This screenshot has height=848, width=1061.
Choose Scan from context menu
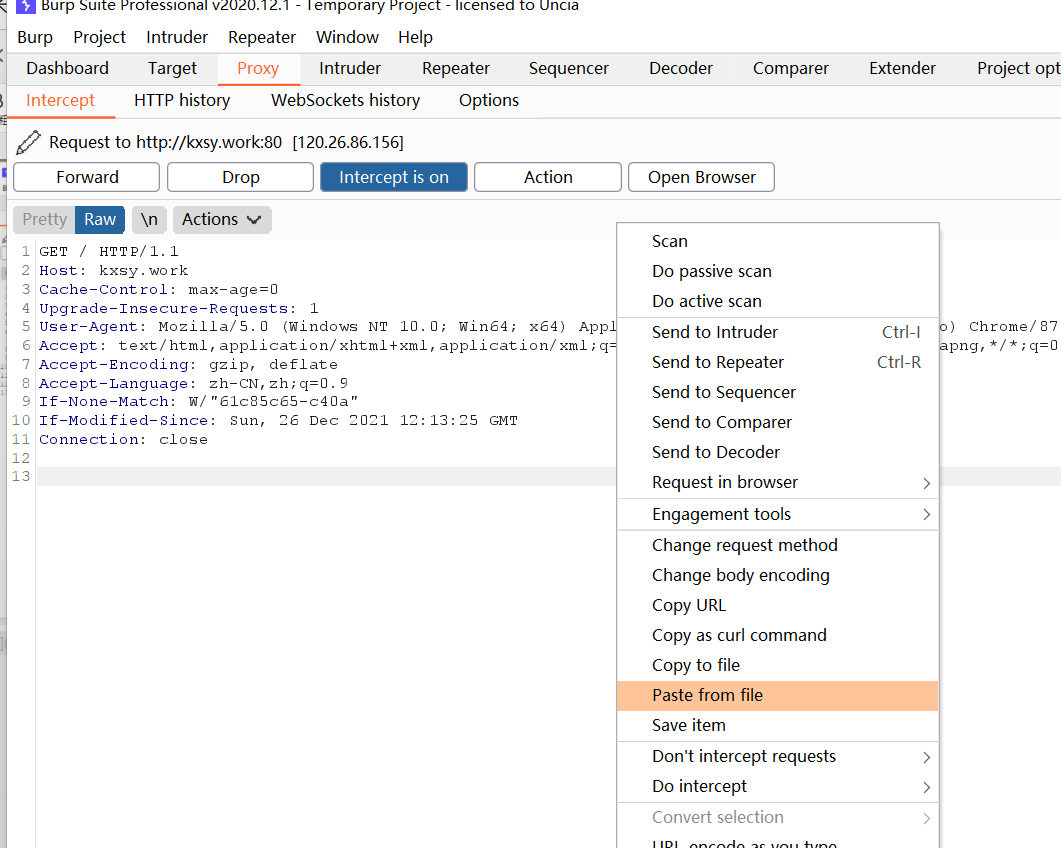[x=777, y=242]
